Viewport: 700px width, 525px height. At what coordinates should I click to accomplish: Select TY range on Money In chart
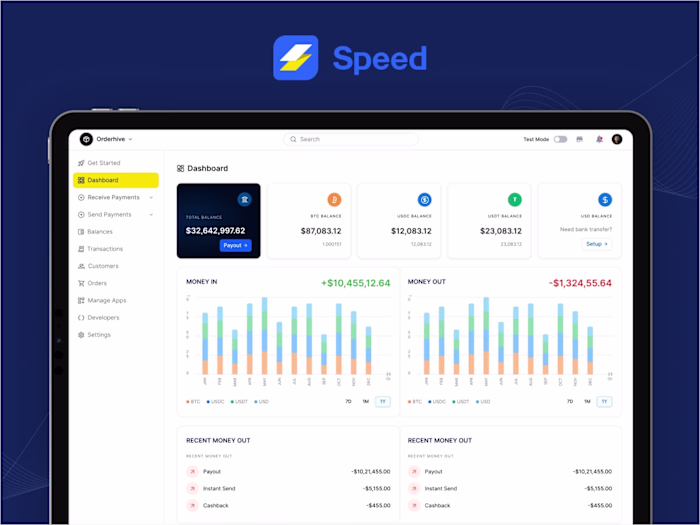pyautogui.click(x=383, y=401)
